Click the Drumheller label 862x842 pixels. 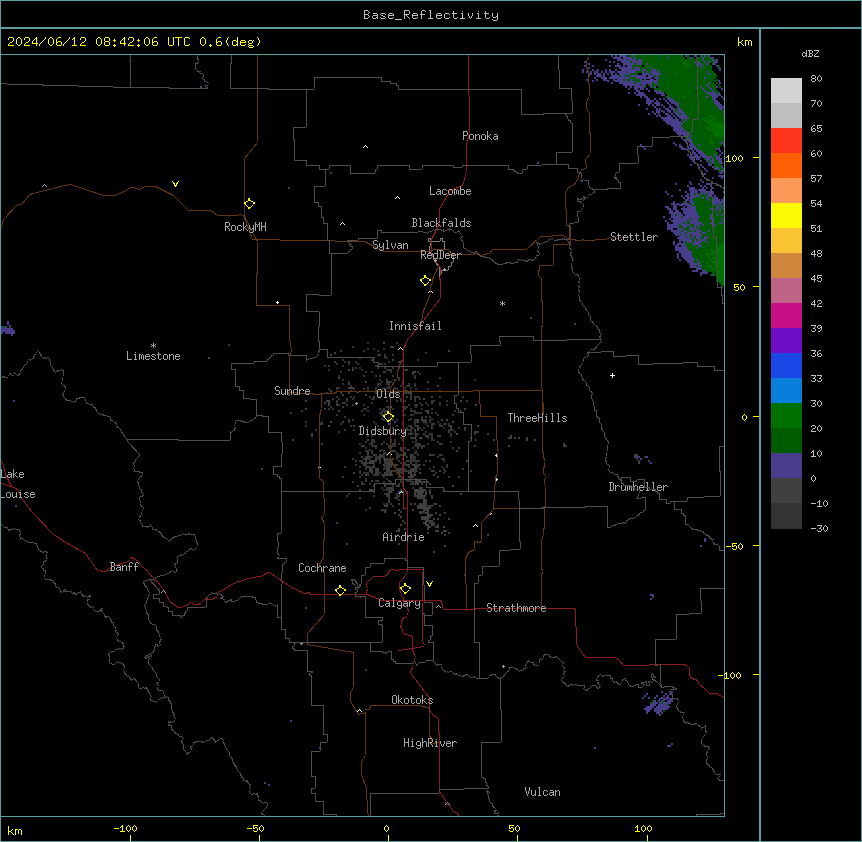[x=638, y=487]
